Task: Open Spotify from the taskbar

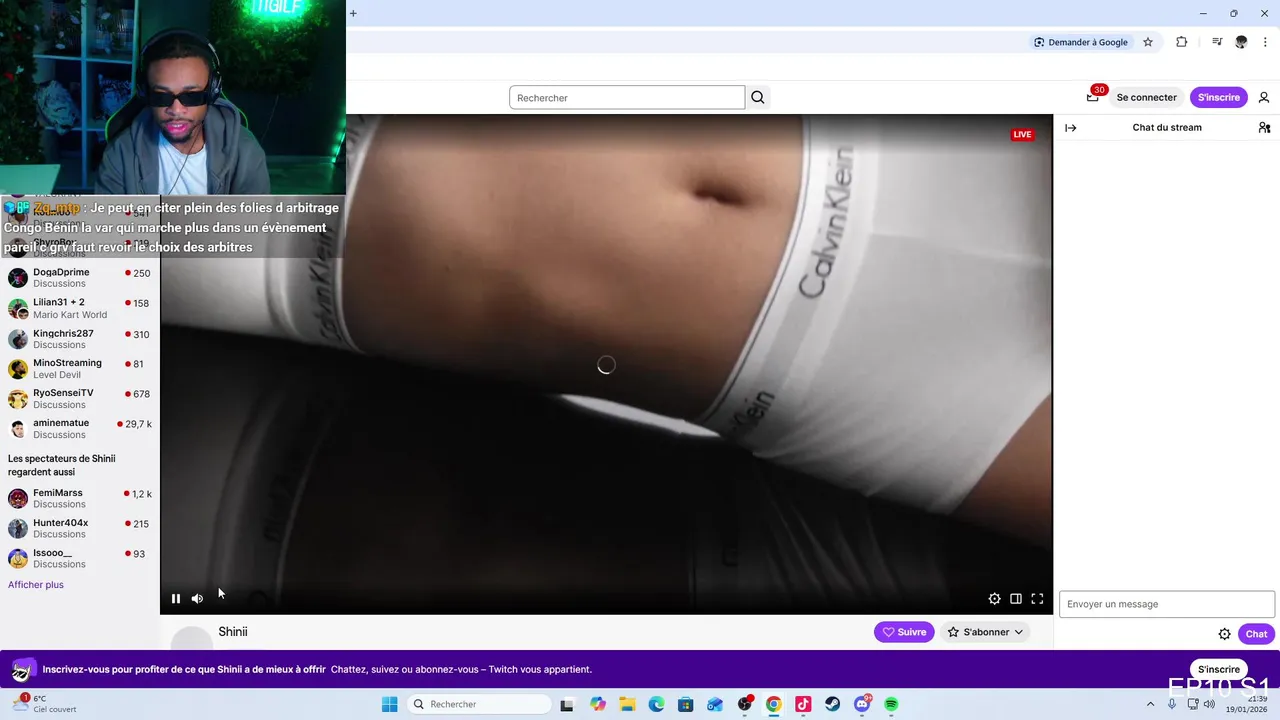Action: click(x=891, y=704)
